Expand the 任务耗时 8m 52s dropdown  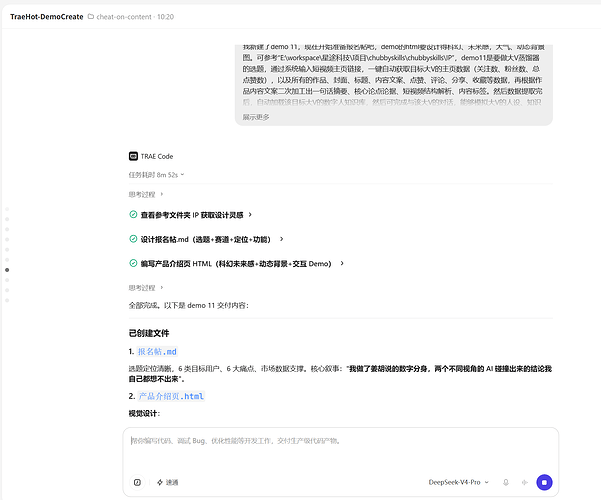tap(156, 175)
